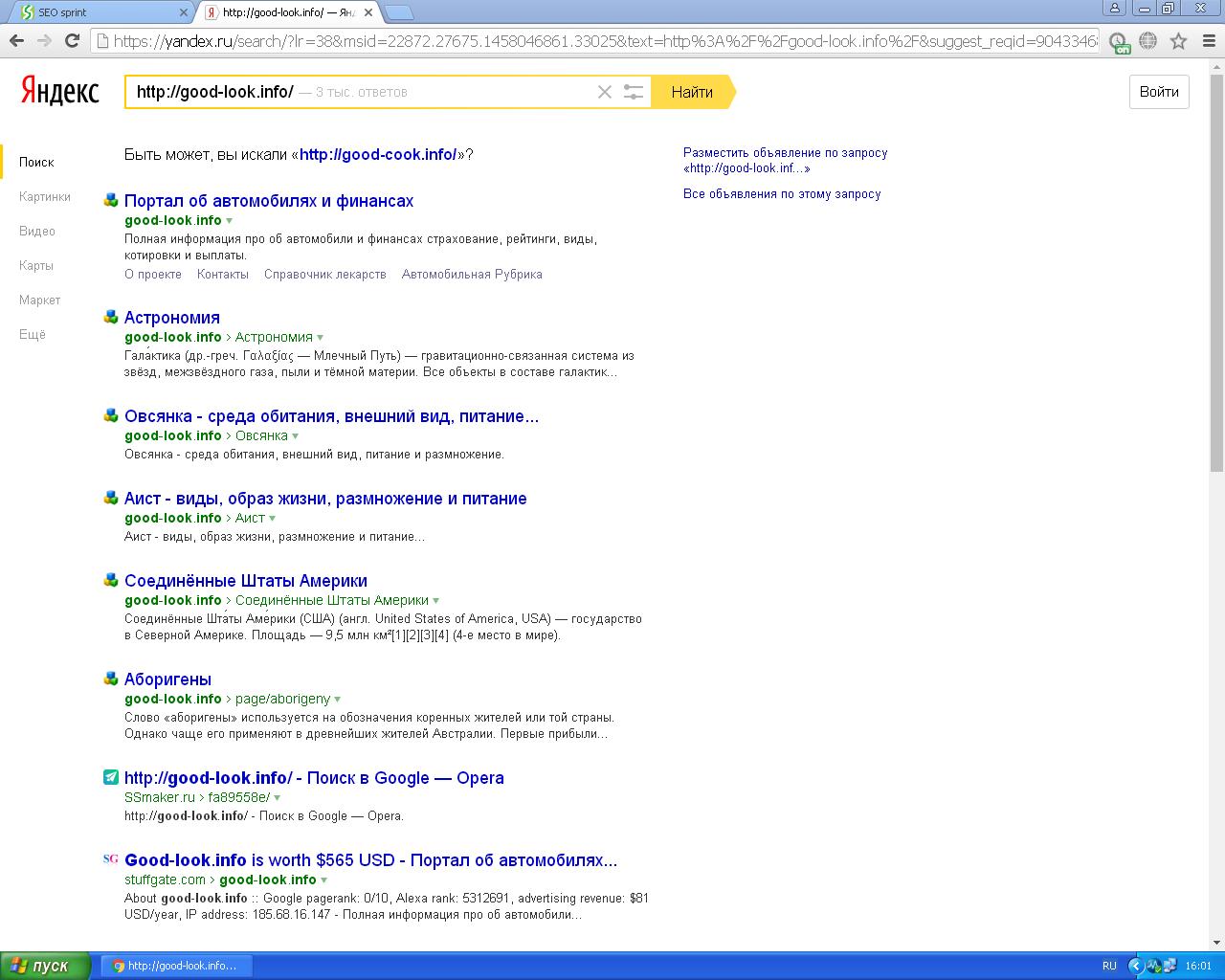
Task: Open the extension icon marked 'on'
Action: 1119,42
